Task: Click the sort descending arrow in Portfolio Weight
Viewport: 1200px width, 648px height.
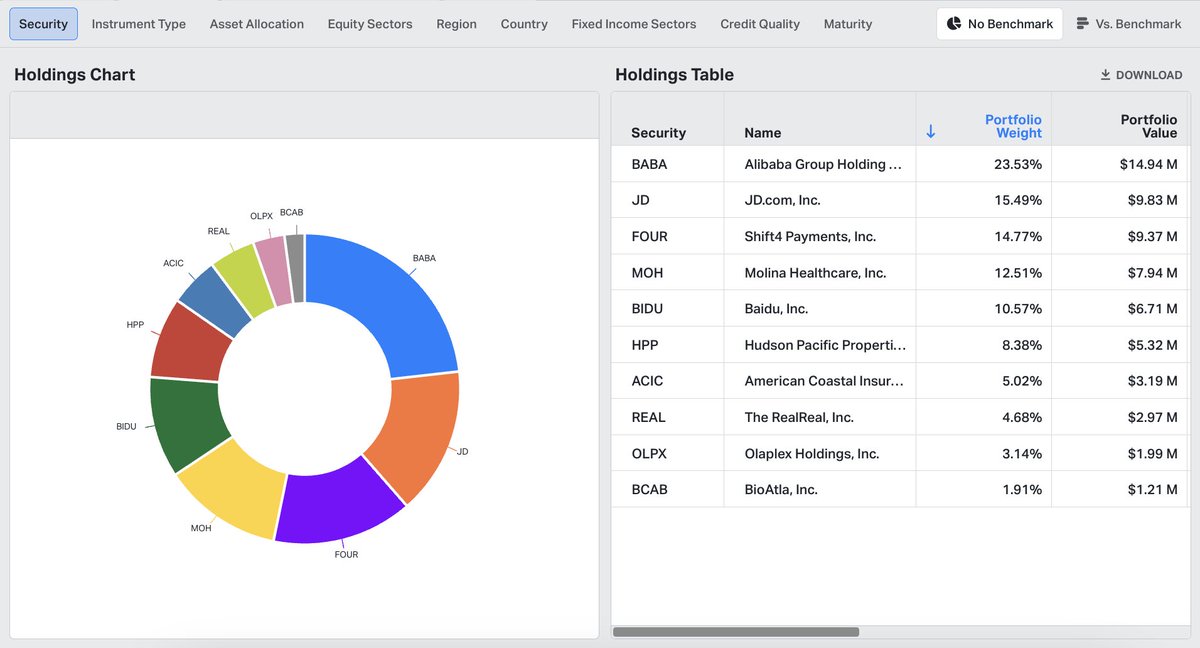Action: 931,132
